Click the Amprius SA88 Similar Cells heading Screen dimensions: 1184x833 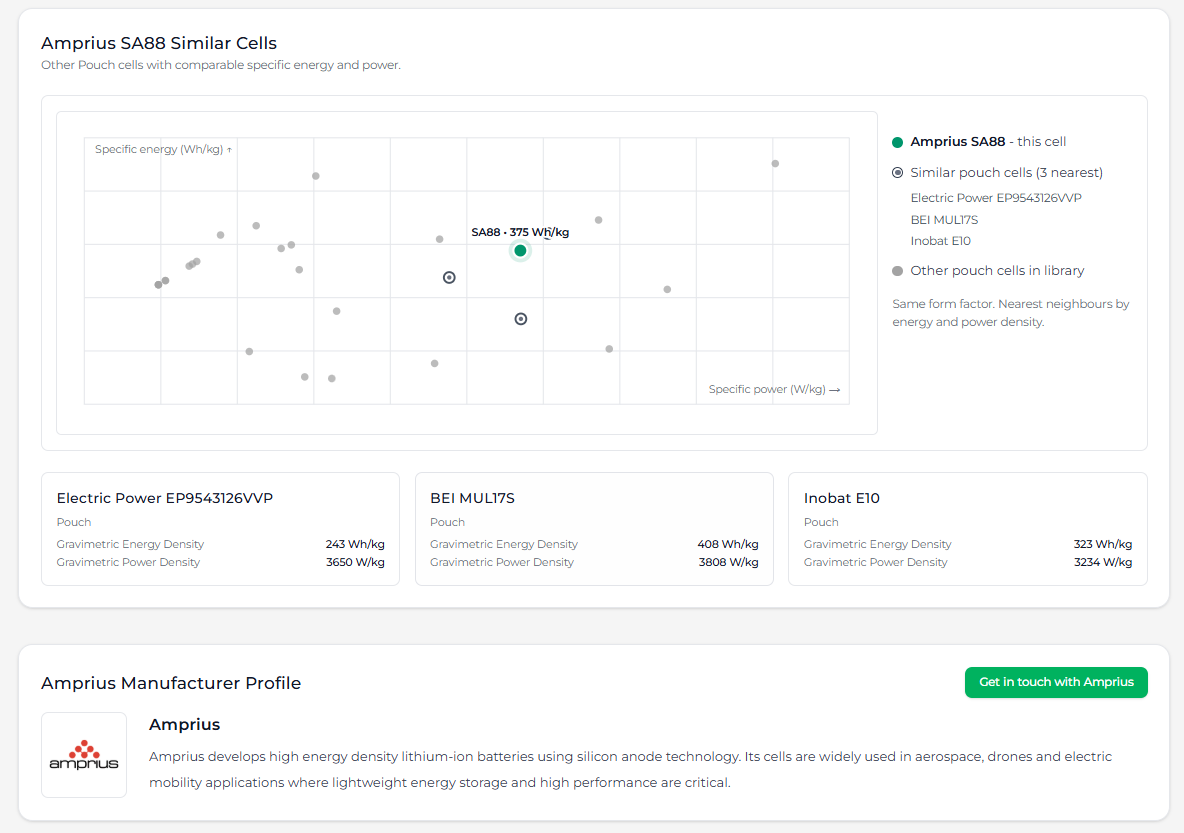tap(159, 43)
